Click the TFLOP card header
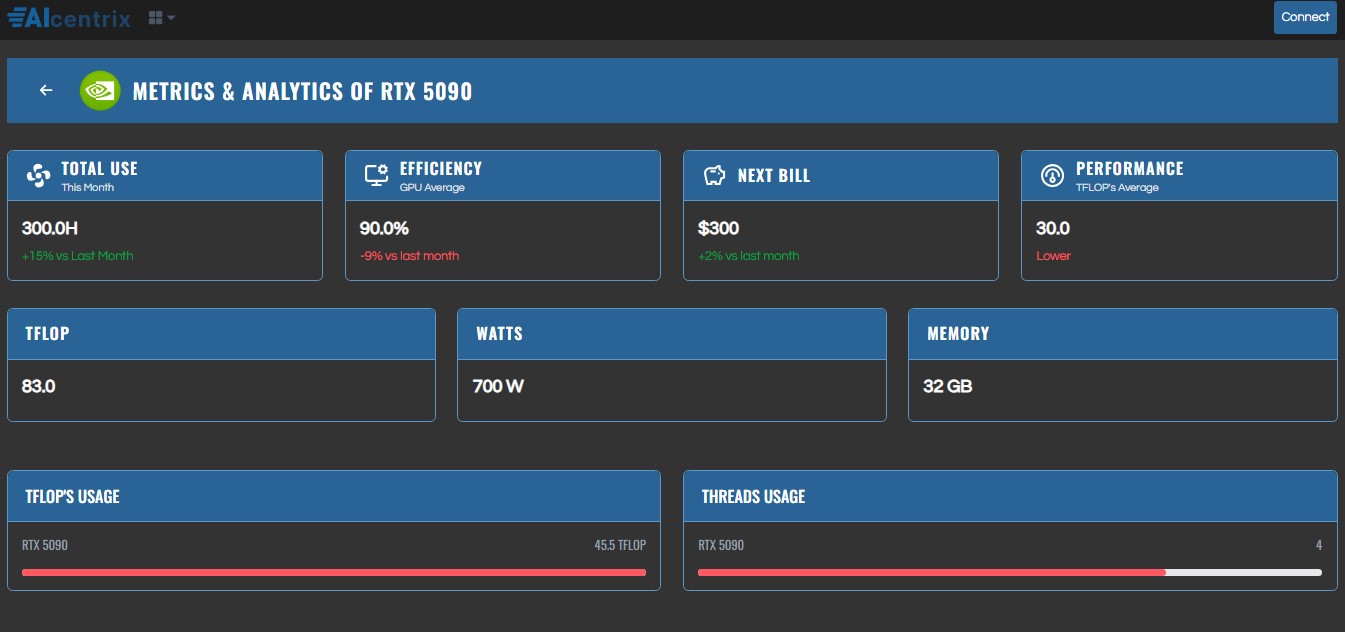The width and height of the screenshot is (1345, 632). point(221,334)
